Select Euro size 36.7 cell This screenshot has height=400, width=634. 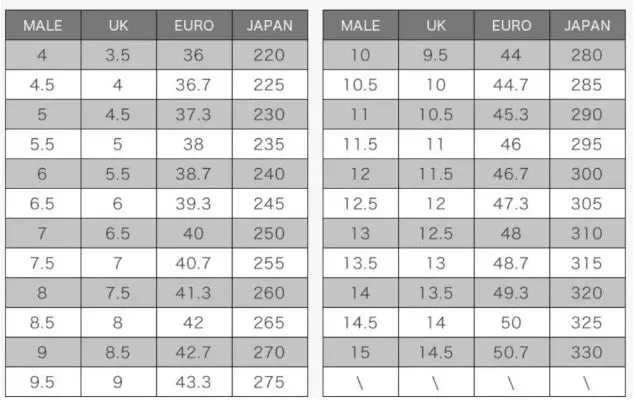194,85
